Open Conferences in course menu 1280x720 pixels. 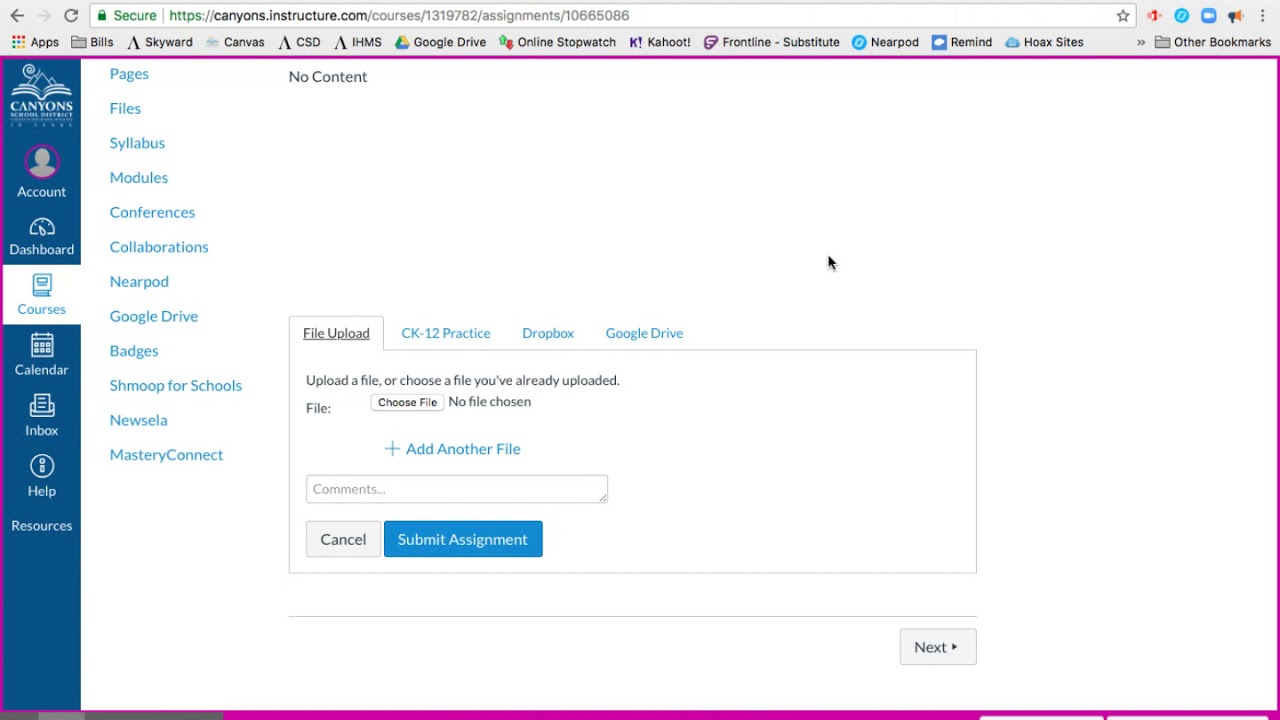click(152, 212)
